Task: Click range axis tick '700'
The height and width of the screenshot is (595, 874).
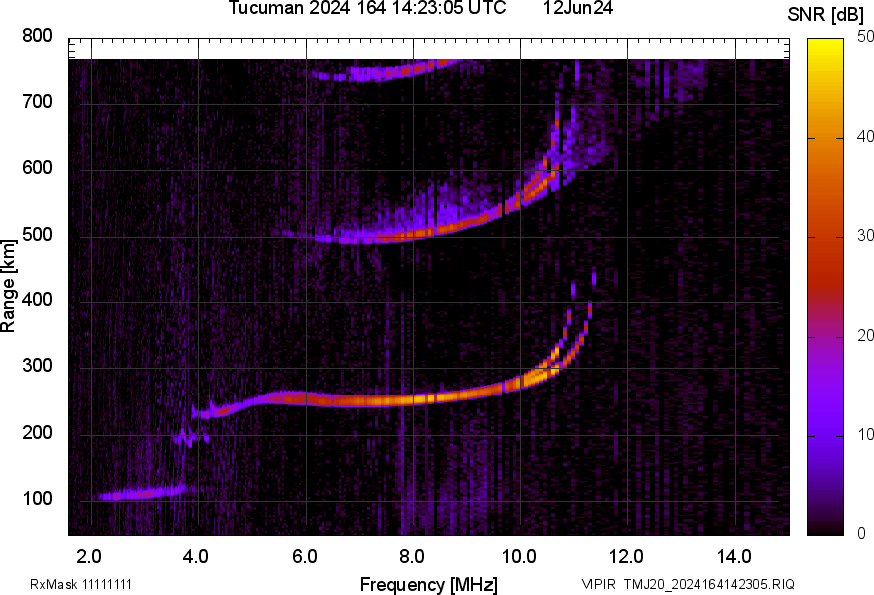Action: tap(37, 102)
